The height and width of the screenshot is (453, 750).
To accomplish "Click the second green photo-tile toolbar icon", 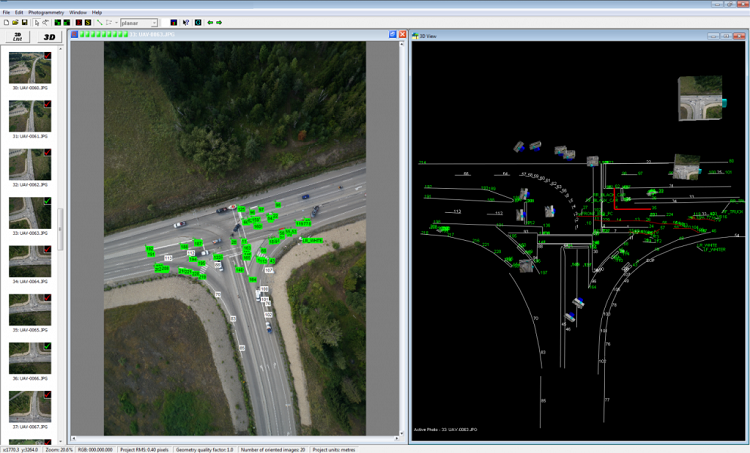I will click(67, 22).
